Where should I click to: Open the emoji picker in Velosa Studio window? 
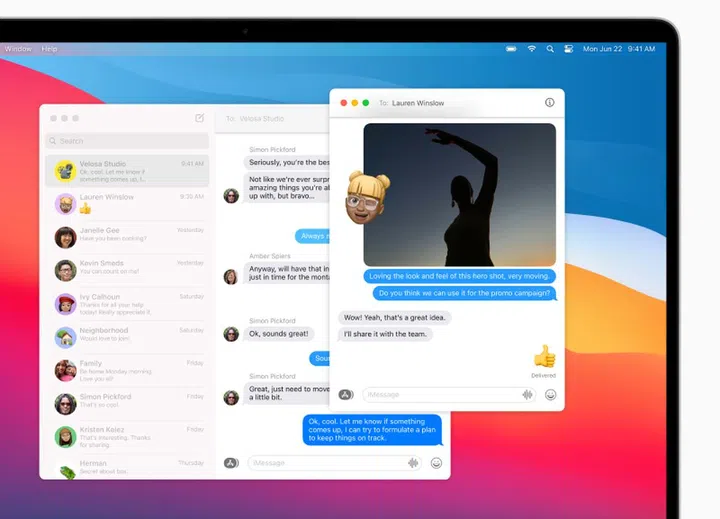click(x=436, y=463)
